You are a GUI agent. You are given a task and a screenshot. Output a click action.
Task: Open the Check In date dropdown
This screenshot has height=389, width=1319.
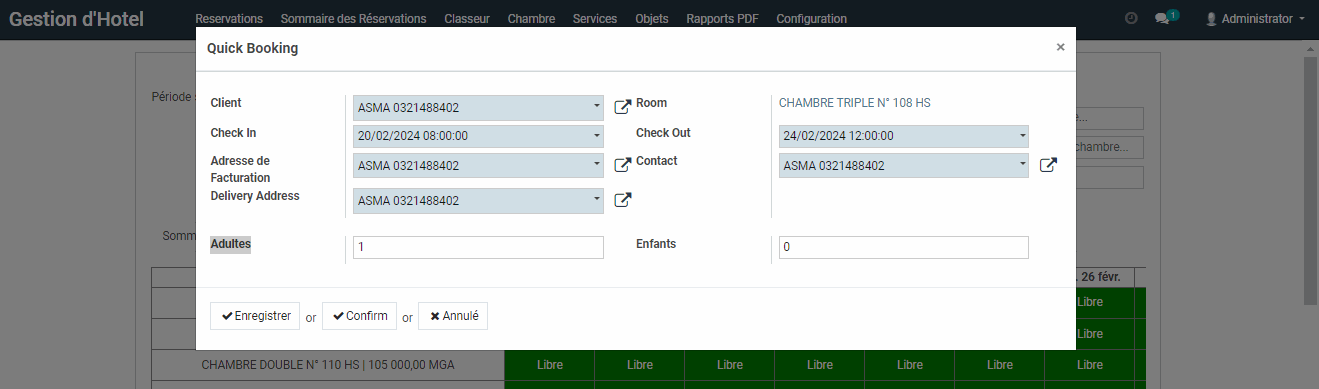pos(596,136)
